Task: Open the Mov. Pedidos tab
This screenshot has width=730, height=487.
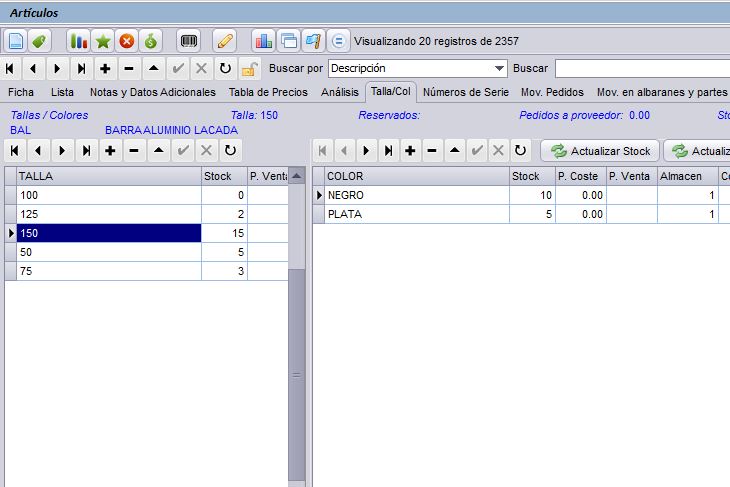Action: [552, 92]
